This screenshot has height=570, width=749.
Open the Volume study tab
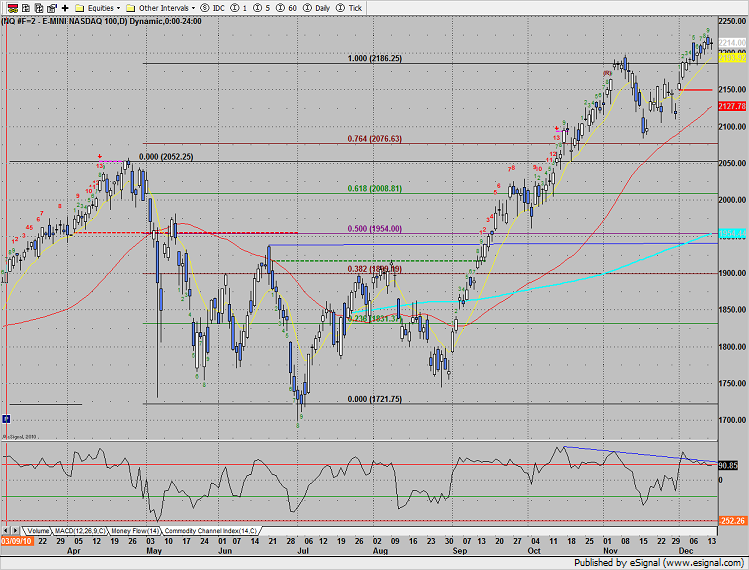38,531
